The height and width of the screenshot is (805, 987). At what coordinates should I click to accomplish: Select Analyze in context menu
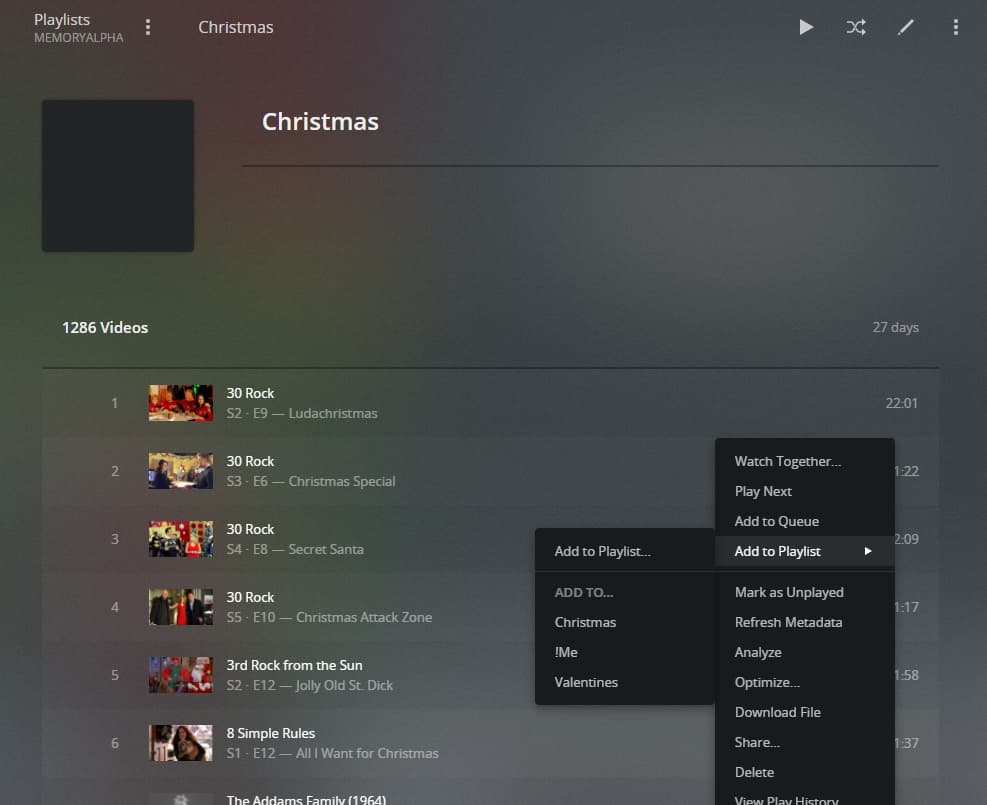point(804,652)
